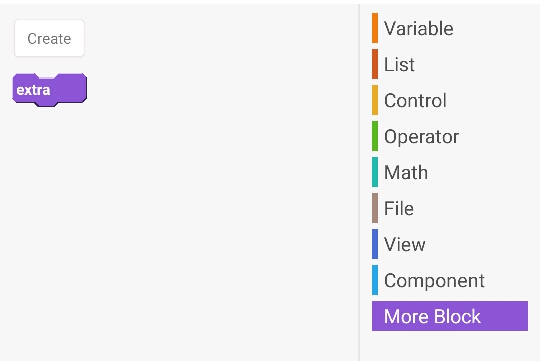This screenshot has height=361, width=540.
Task: Open the List block category
Action: coord(450,64)
